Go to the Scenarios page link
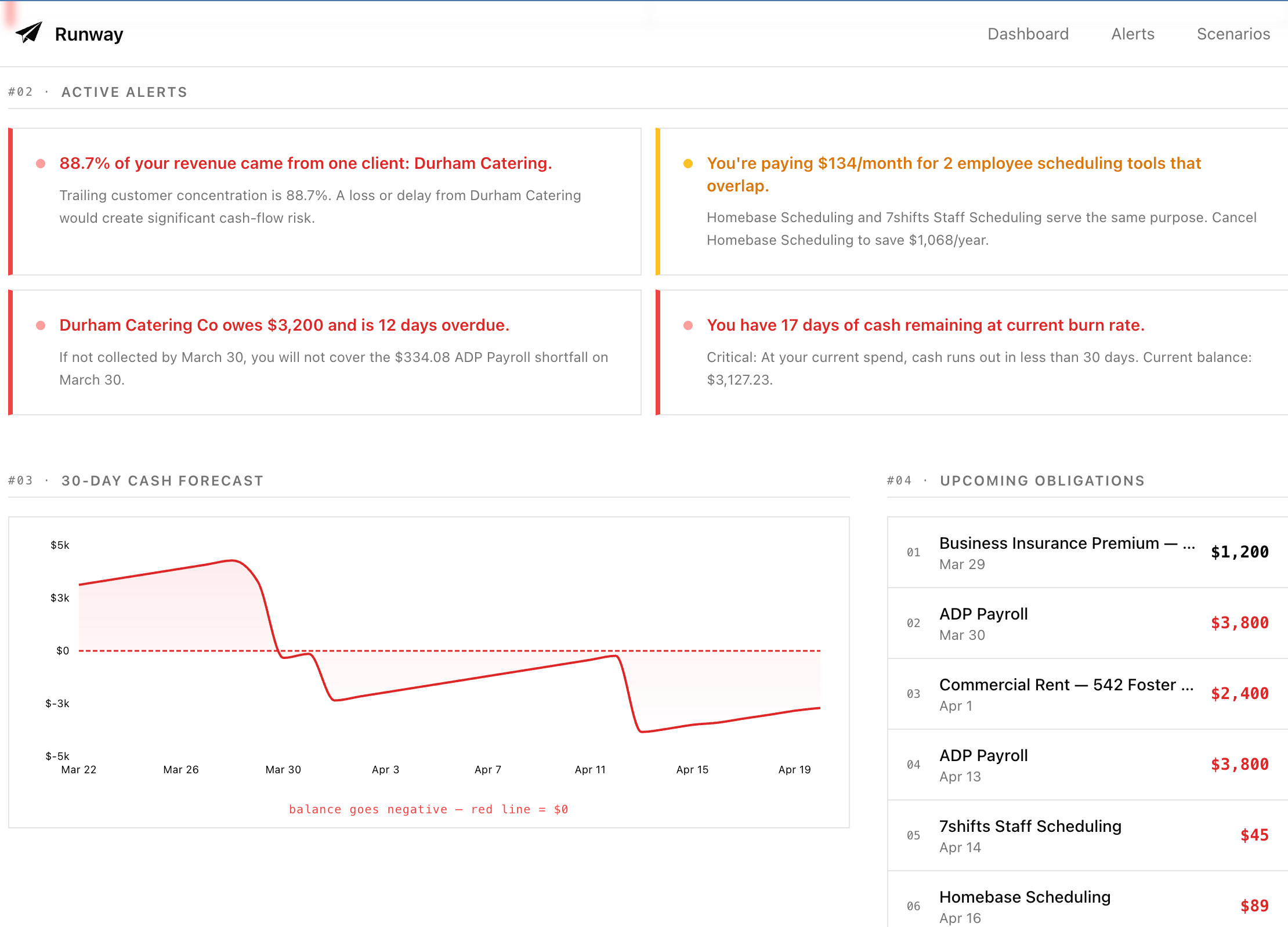Viewport: 1288px width, 927px height. coord(1233,34)
